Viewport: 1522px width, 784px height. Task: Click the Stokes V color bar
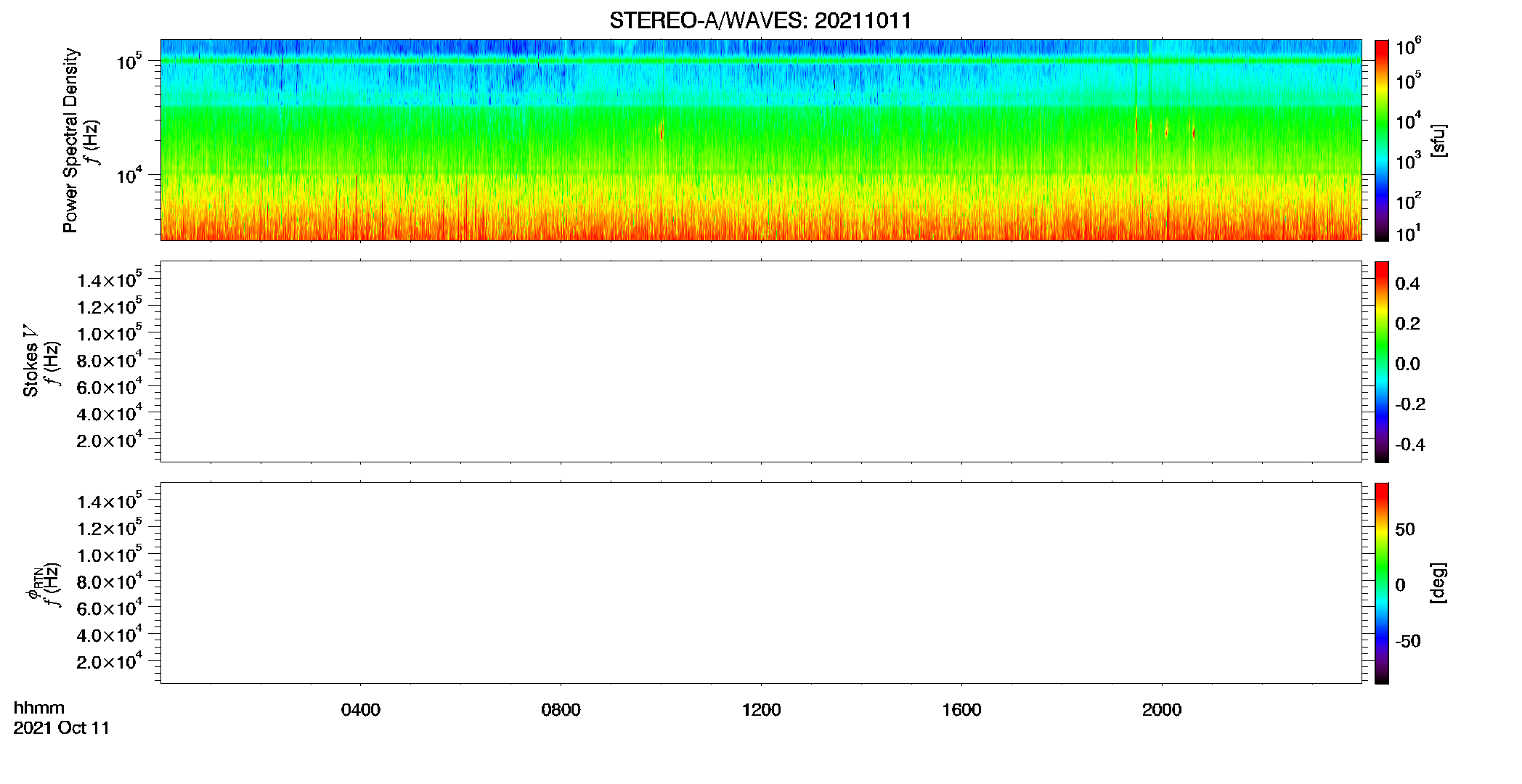pyautogui.click(x=1382, y=362)
